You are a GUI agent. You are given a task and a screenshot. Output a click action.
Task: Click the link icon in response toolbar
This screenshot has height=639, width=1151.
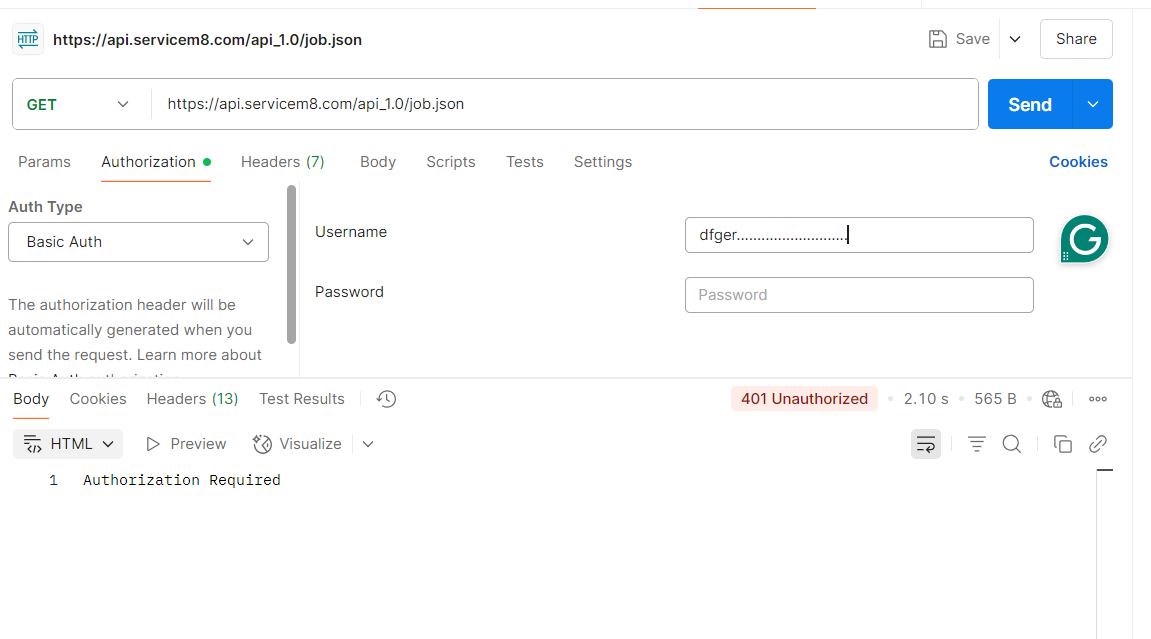pyautogui.click(x=1097, y=444)
